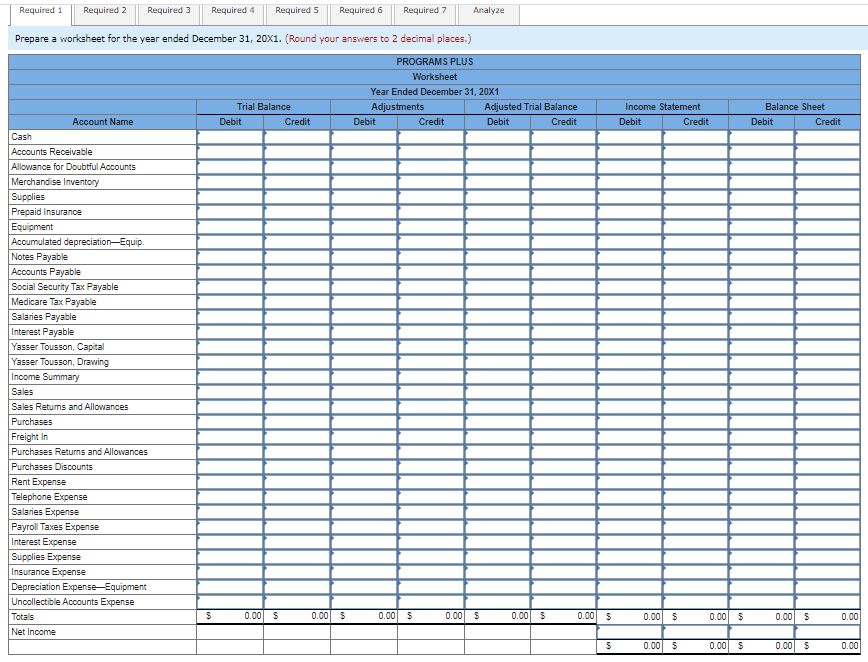Select Allowance for Doubtful Accounts Trial Balance Credit cell
This screenshot has width=868, height=662.
297,167
